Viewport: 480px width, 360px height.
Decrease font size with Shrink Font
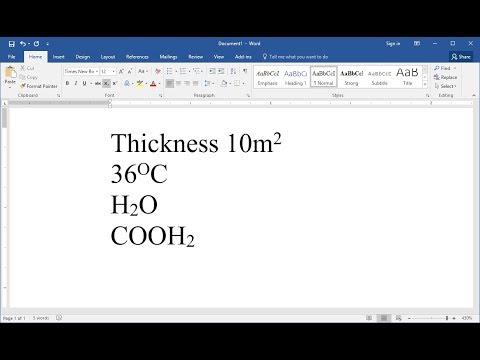pyautogui.click(x=130, y=71)
